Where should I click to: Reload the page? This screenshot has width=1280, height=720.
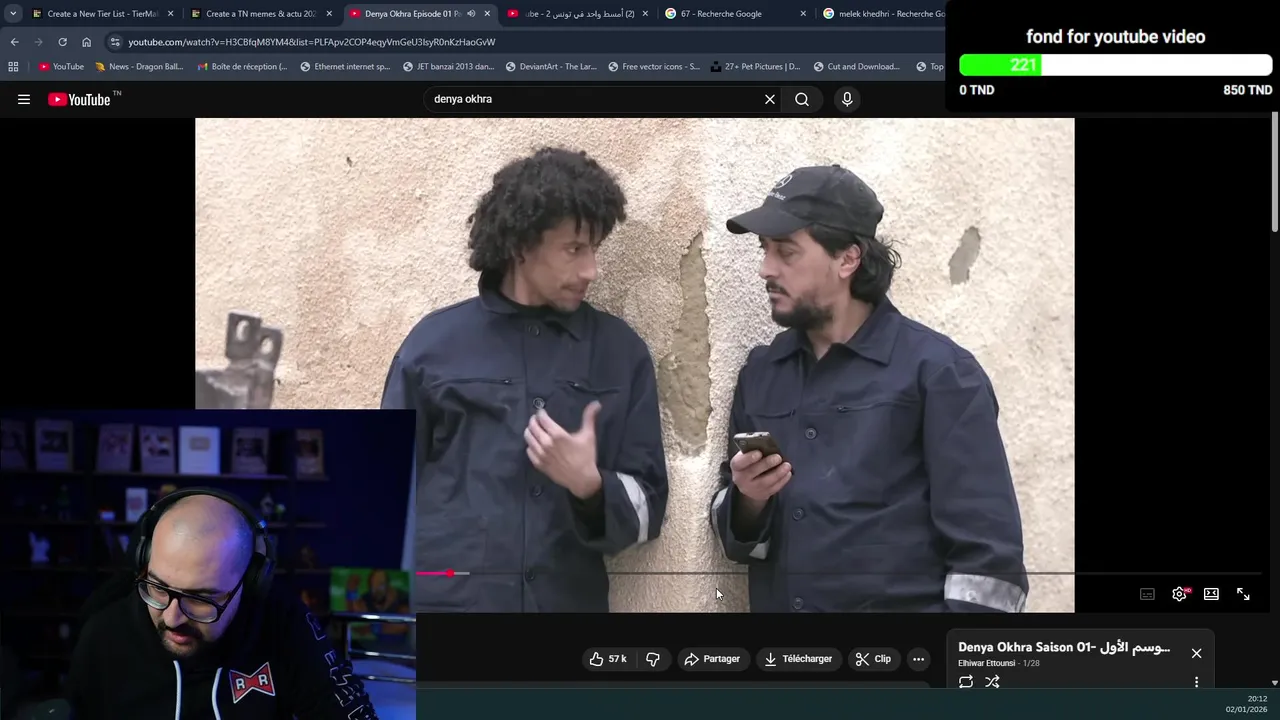62,42
